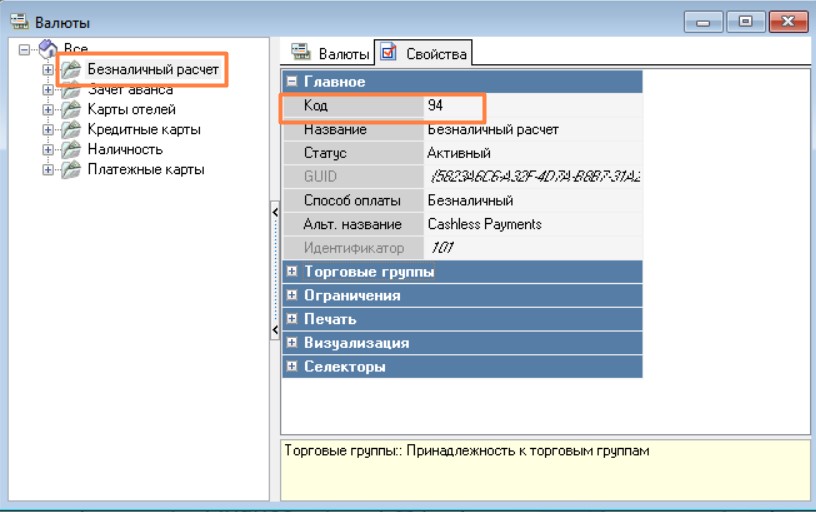Image resolution: width=816 pixels, height=512 pixels.
Task: Expand the Торговые группы section
Action: point(292,272)
